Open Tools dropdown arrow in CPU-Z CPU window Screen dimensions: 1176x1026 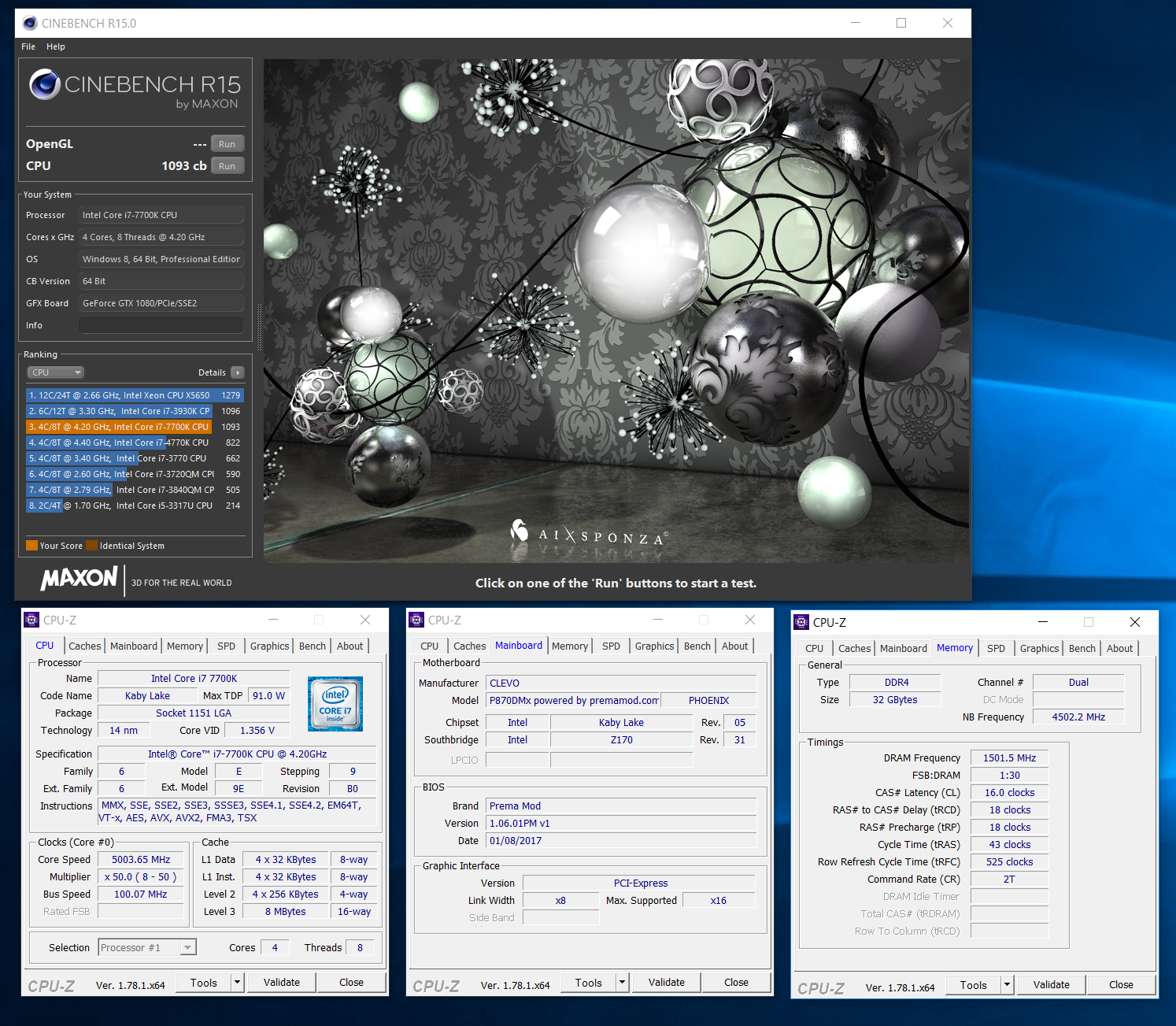click(237, 982)
